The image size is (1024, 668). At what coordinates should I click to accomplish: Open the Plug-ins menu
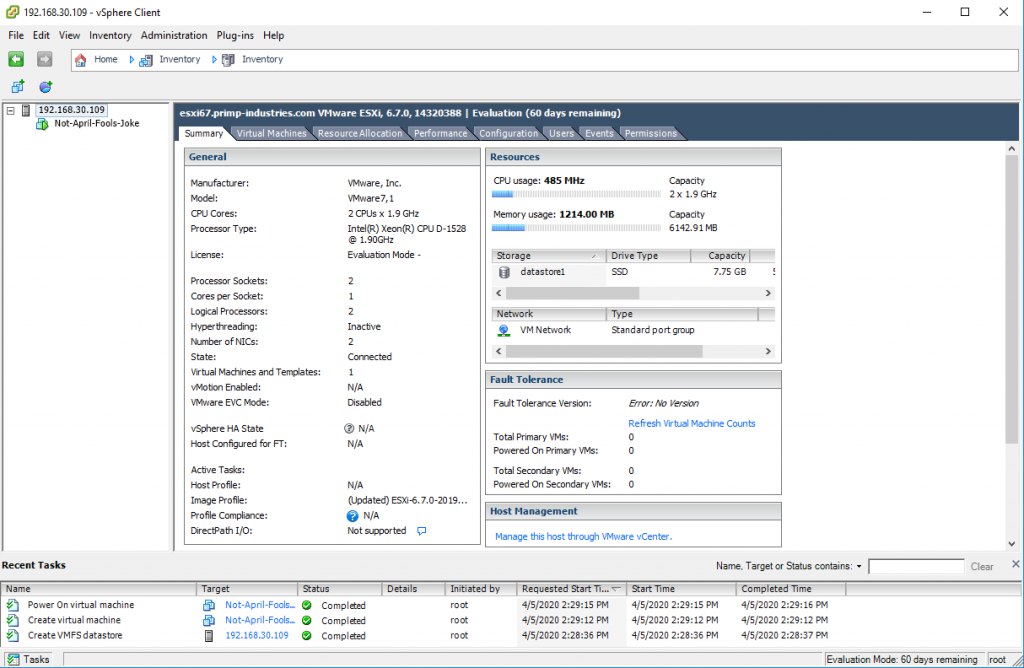235,35
